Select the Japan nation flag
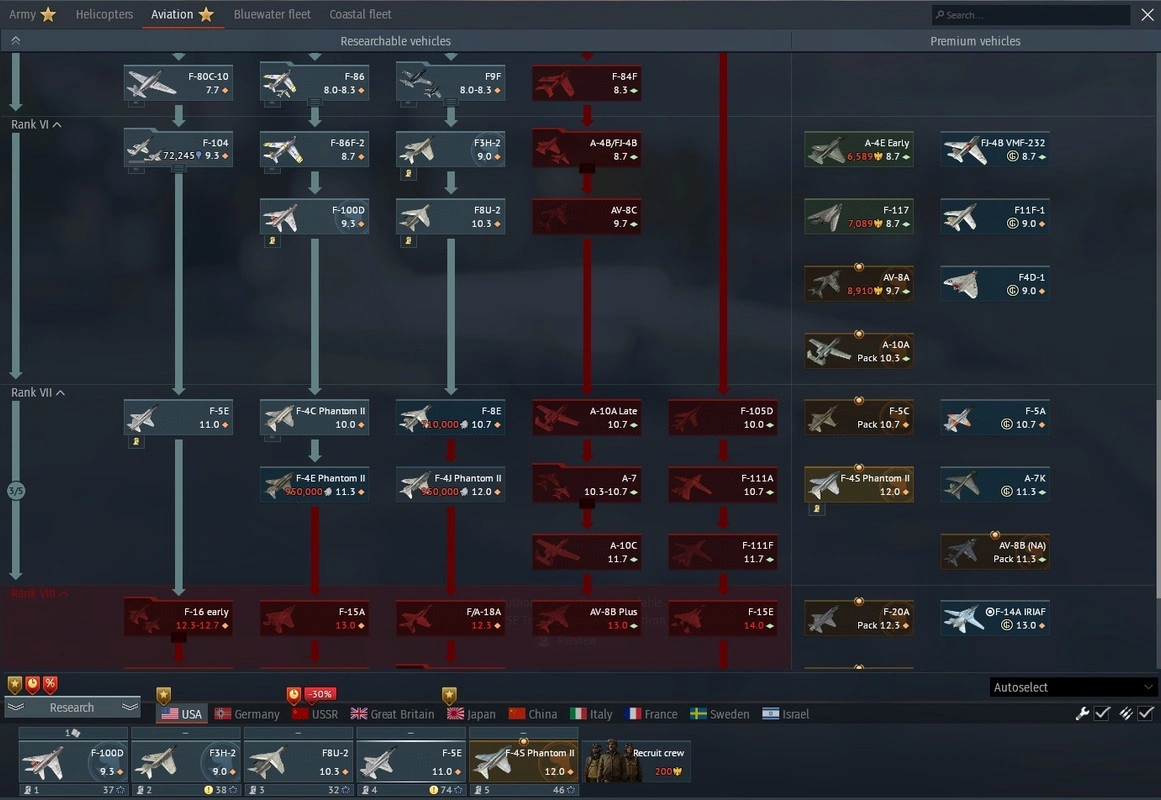This screenshot has height=800, width=1161. pos(470,714)
